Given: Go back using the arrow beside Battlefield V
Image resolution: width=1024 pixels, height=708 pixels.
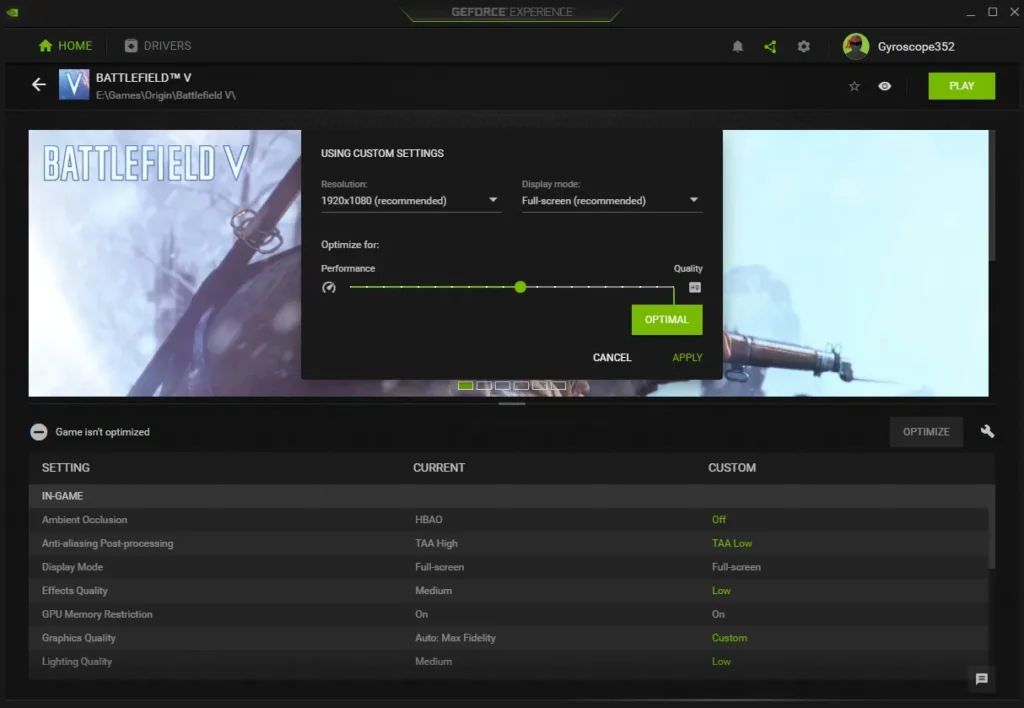Looking at the screenshot, I should [x=39, y=85].
